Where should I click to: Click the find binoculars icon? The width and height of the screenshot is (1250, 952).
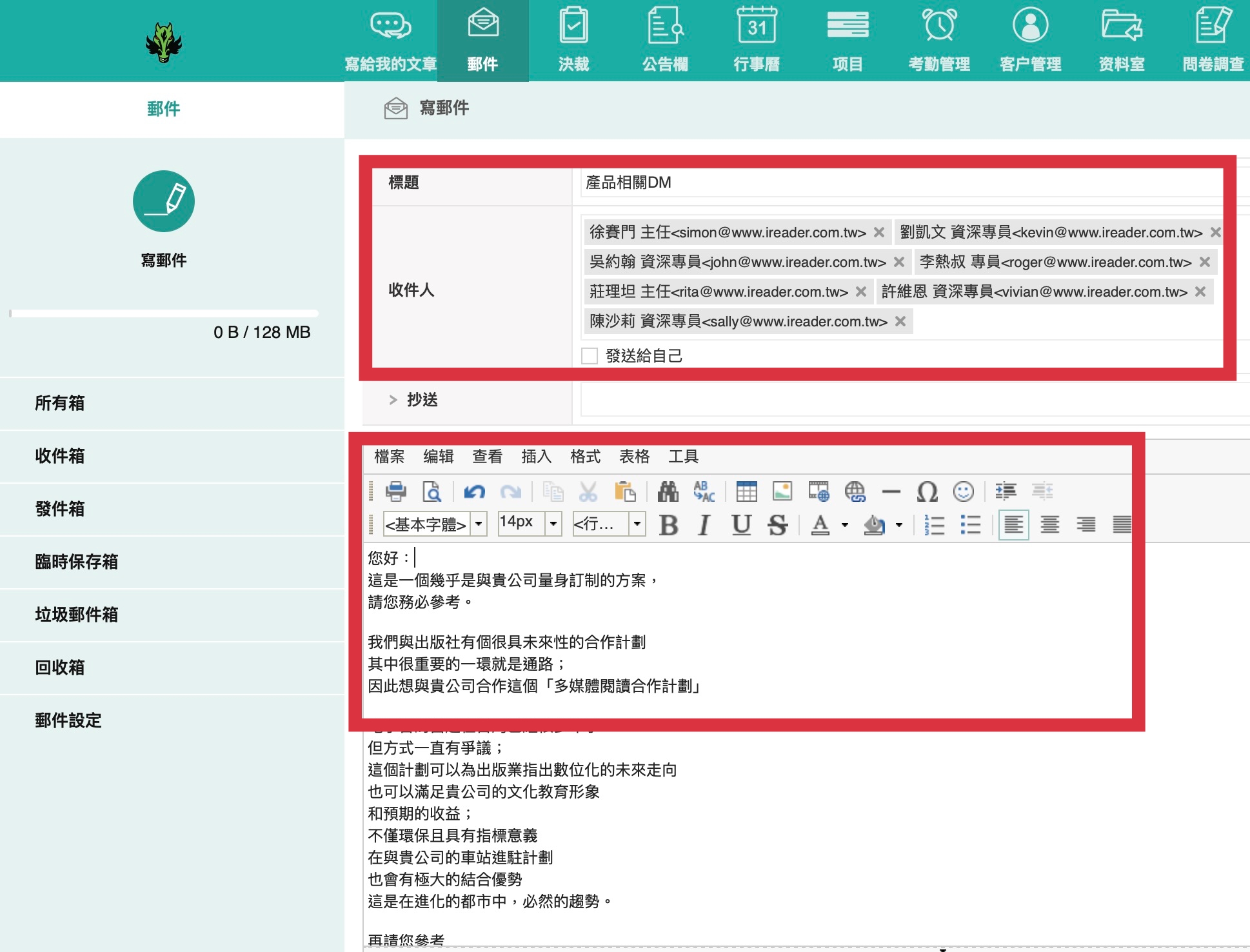tap(668, 491)
